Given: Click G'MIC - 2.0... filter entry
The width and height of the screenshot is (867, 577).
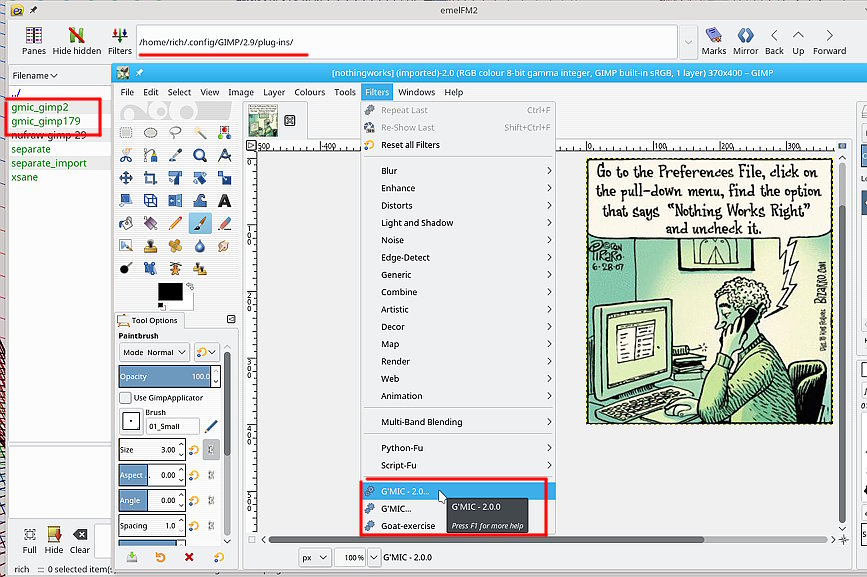Looking at the screenshot, I should click(x=458, y=491).
